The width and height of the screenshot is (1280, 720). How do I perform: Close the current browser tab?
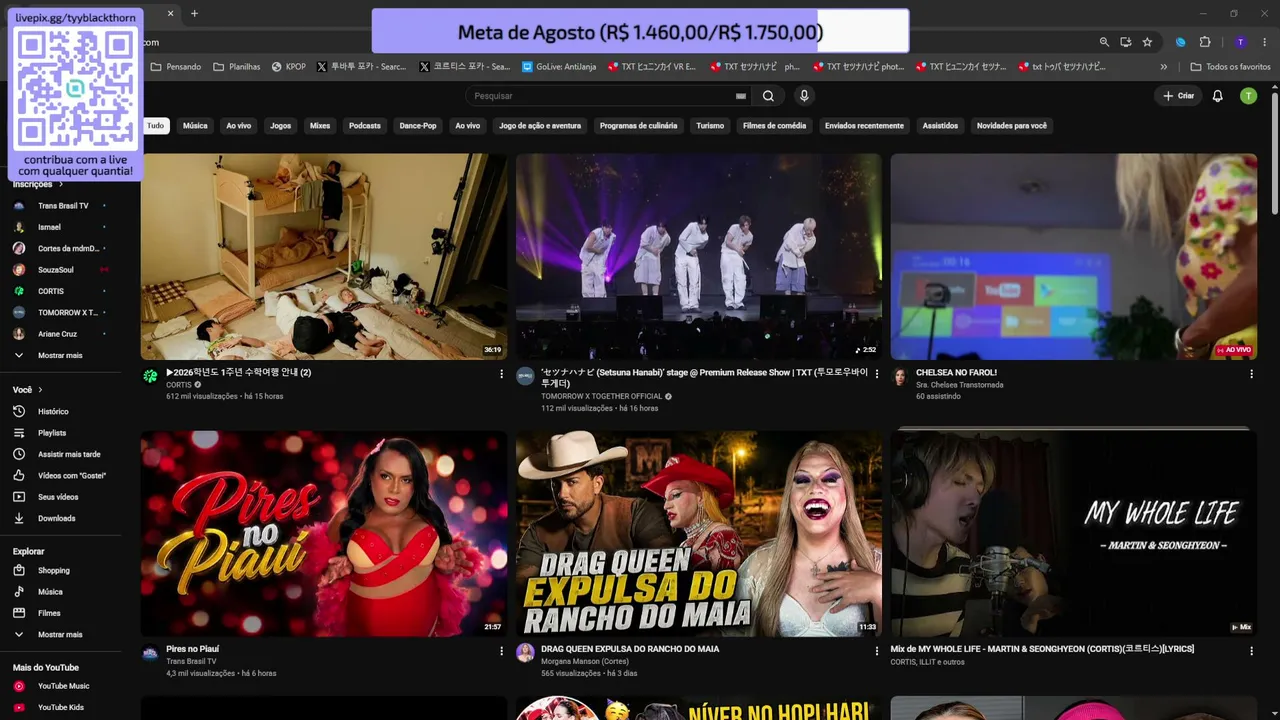170,13
